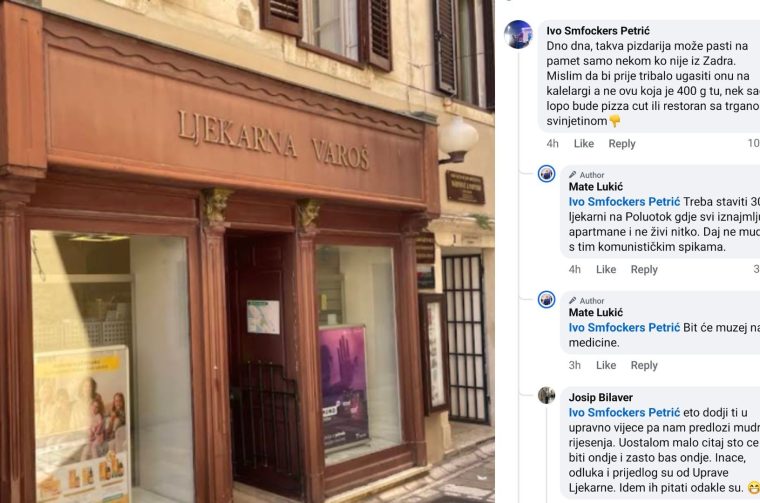Click the 4h timestamp on top comment

point(553,143)
